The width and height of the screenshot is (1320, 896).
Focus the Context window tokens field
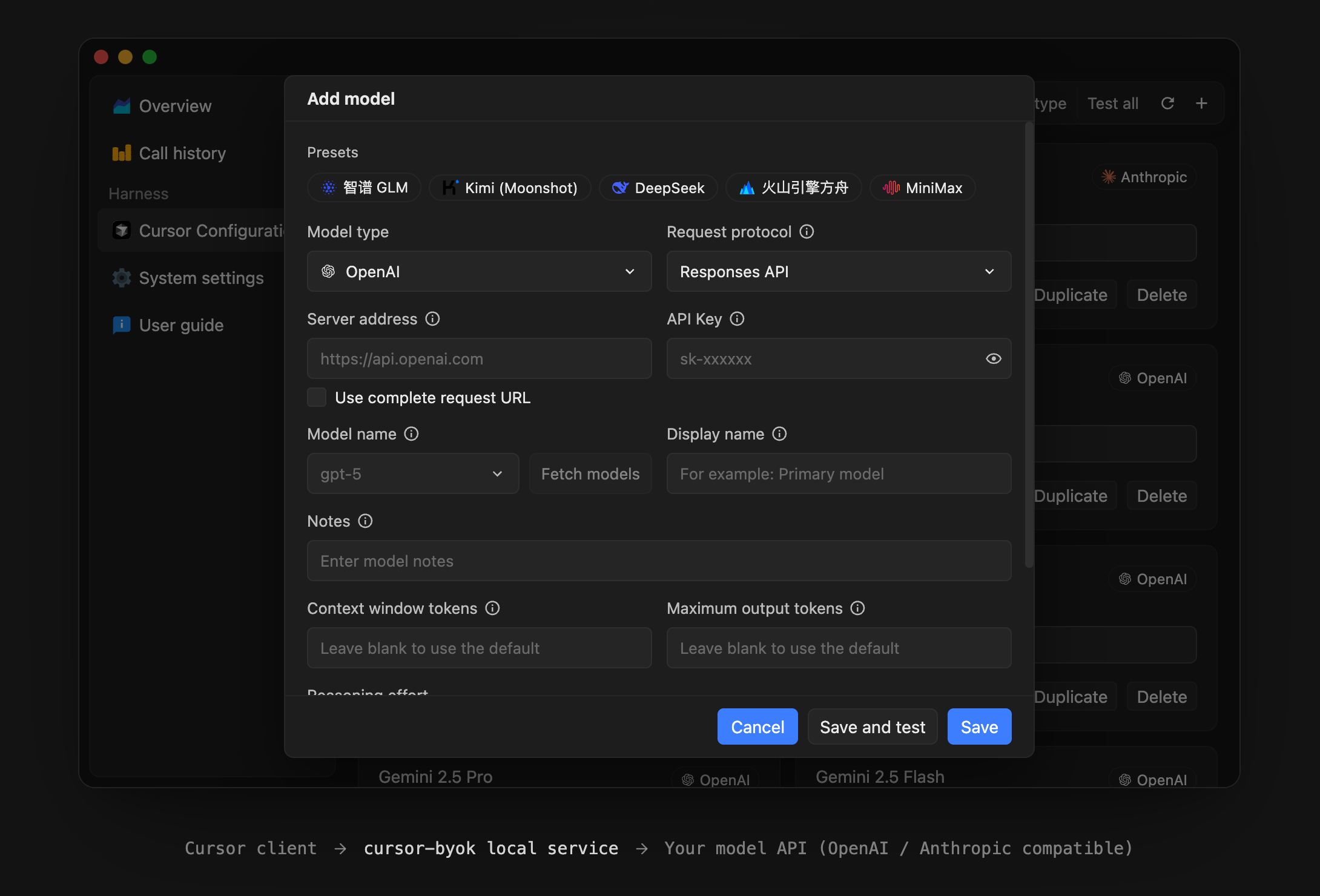pyautogui.click(x=480, y=648)
